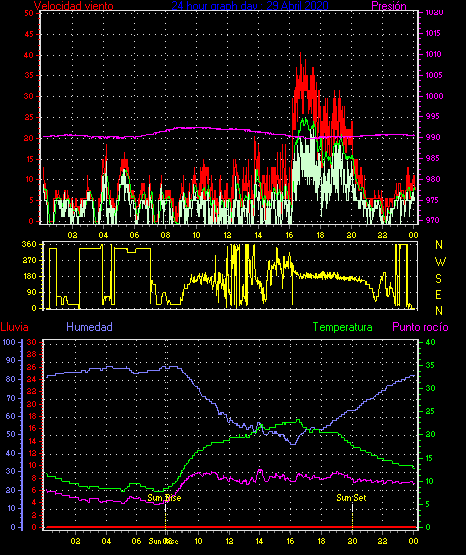This screenshot has width=466, height=555.
Task: Click the "1010" pressure axis value
Action: coord(433,54)
